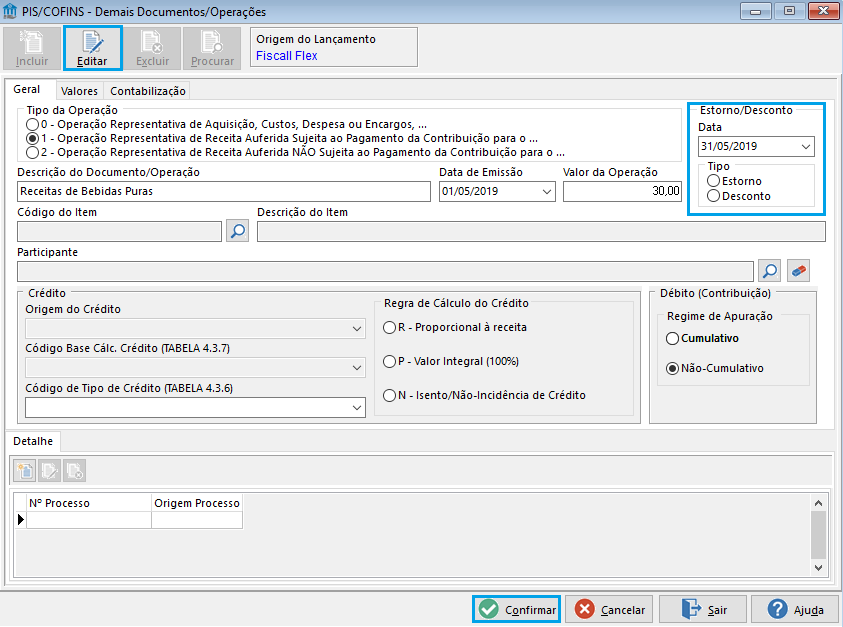The width and height of the screenshot is (843, 627).
Task: Click the Cancelar button
Action: [609, 609]
